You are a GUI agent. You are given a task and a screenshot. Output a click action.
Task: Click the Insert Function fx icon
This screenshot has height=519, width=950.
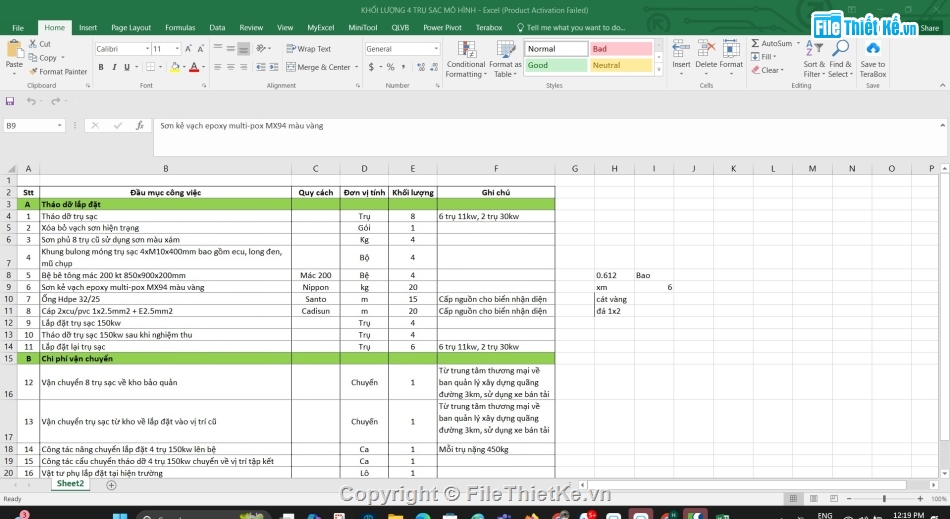[140, 125]
